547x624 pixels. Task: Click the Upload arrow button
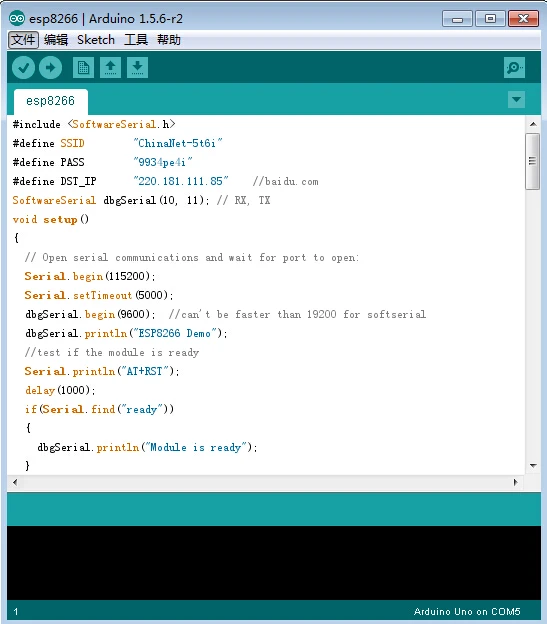[x=51, y=67]
